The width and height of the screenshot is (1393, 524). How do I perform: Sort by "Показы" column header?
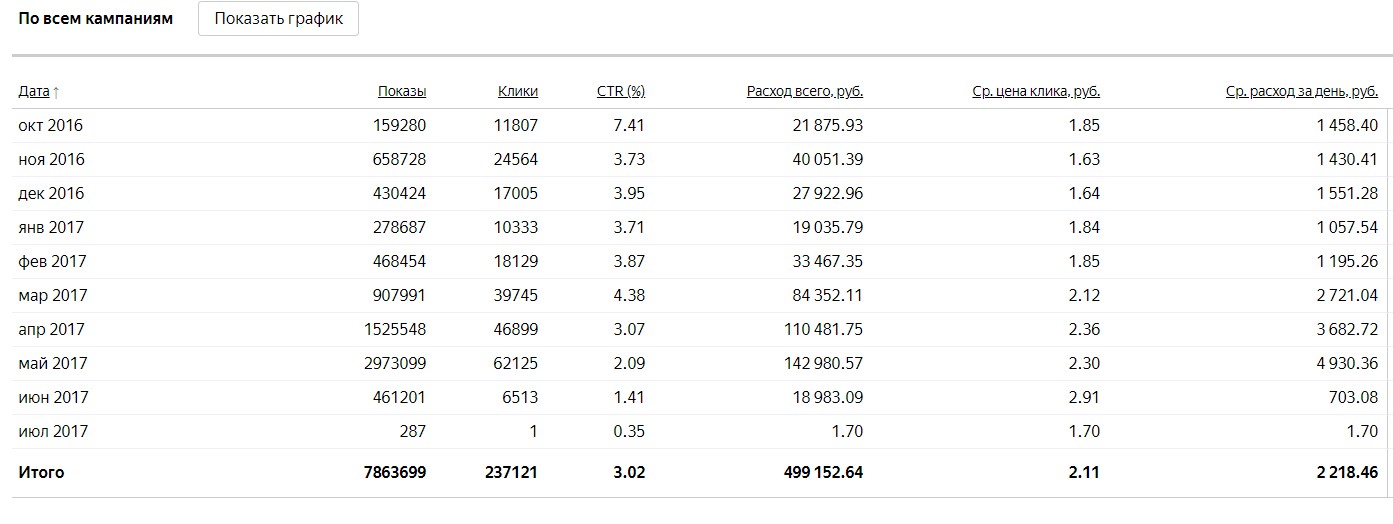pos(402,91)
